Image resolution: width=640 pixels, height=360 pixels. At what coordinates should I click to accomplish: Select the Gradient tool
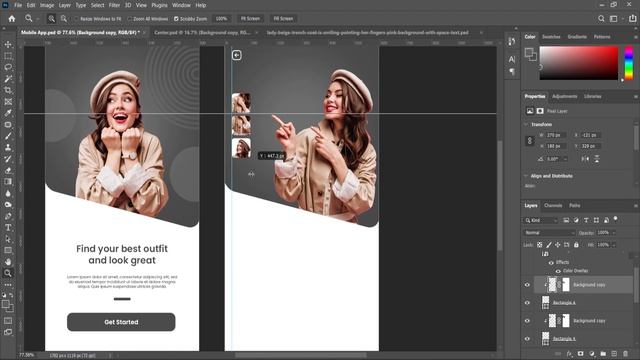(8, 182)
